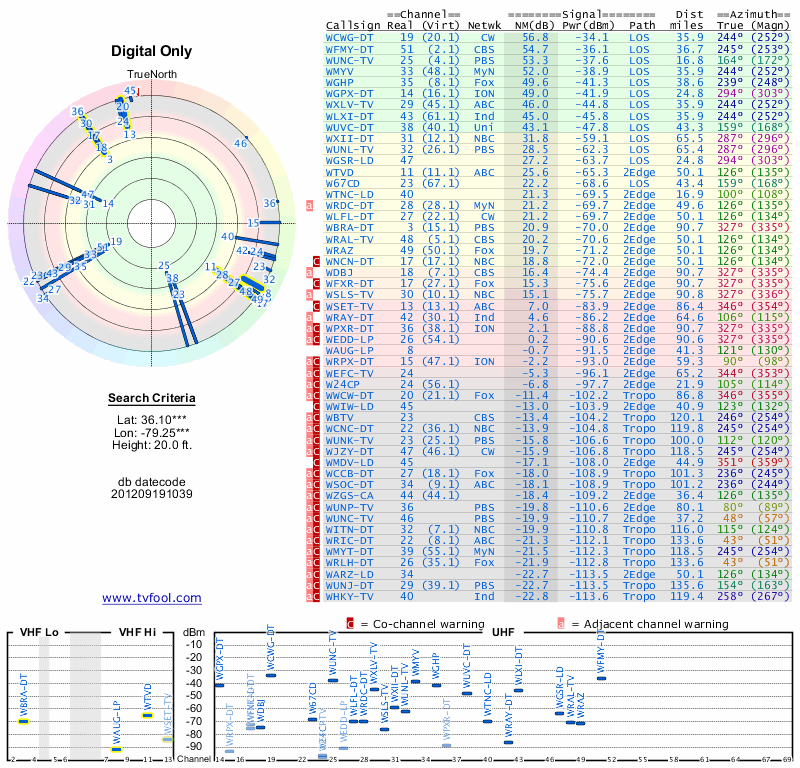Click WUVC-DT callsign in the table
The height and width of the screenshot is (768, 800).
pos(349,128)
